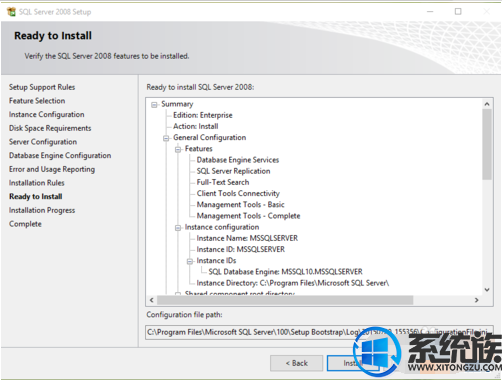Collapse the Summary tree node
Image resolution: width=502 pixels, height=380 pixels.
click(154, 105)
